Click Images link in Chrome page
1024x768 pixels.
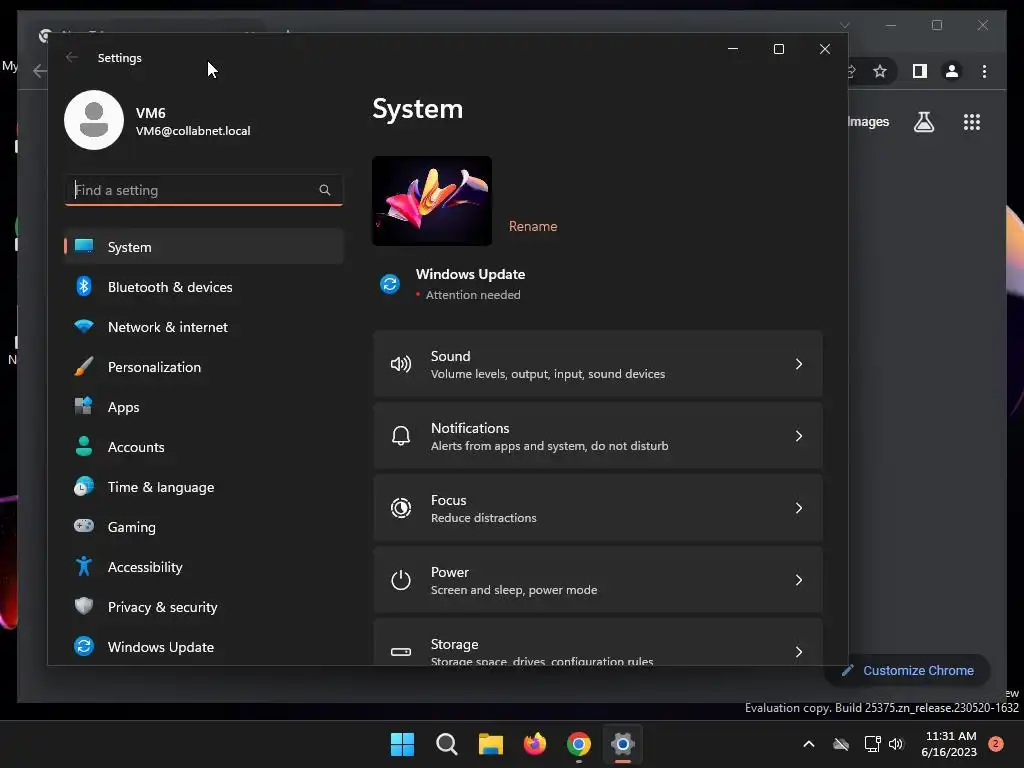(869, 121)
